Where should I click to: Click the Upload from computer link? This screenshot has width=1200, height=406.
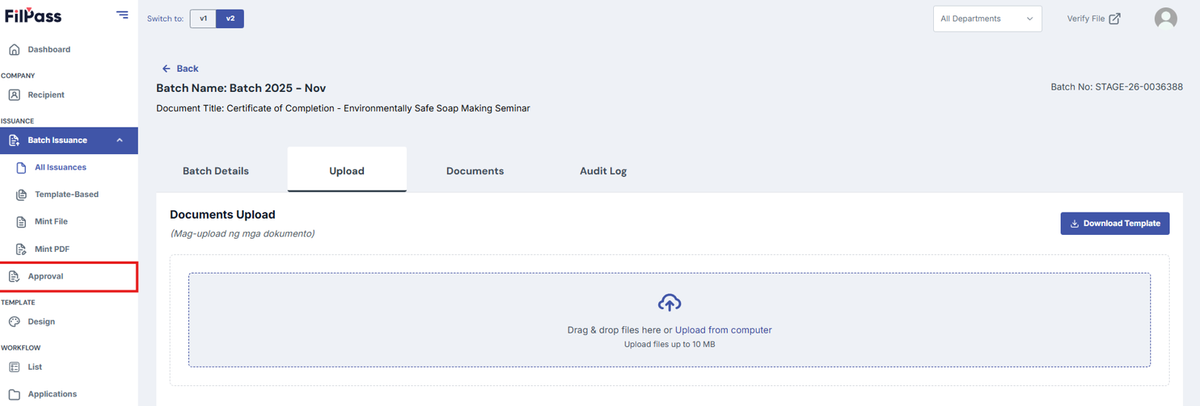coord(723,330)
